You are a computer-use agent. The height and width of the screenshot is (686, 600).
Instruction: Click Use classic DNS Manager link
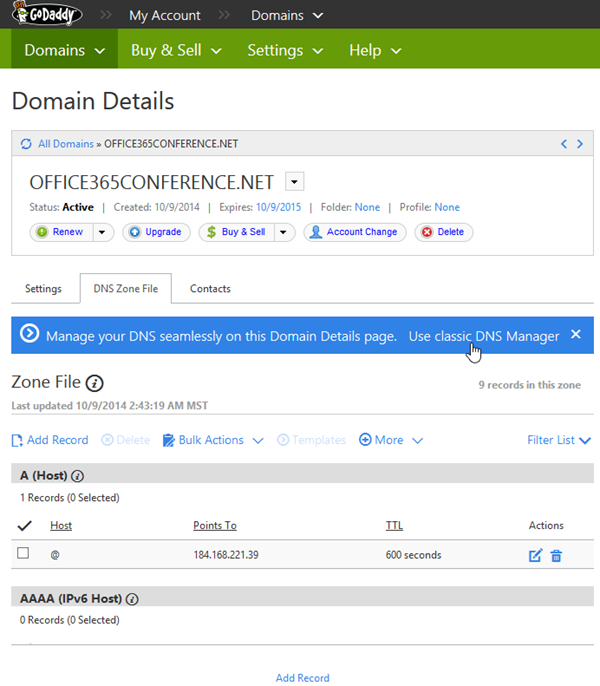click(484, 336)
